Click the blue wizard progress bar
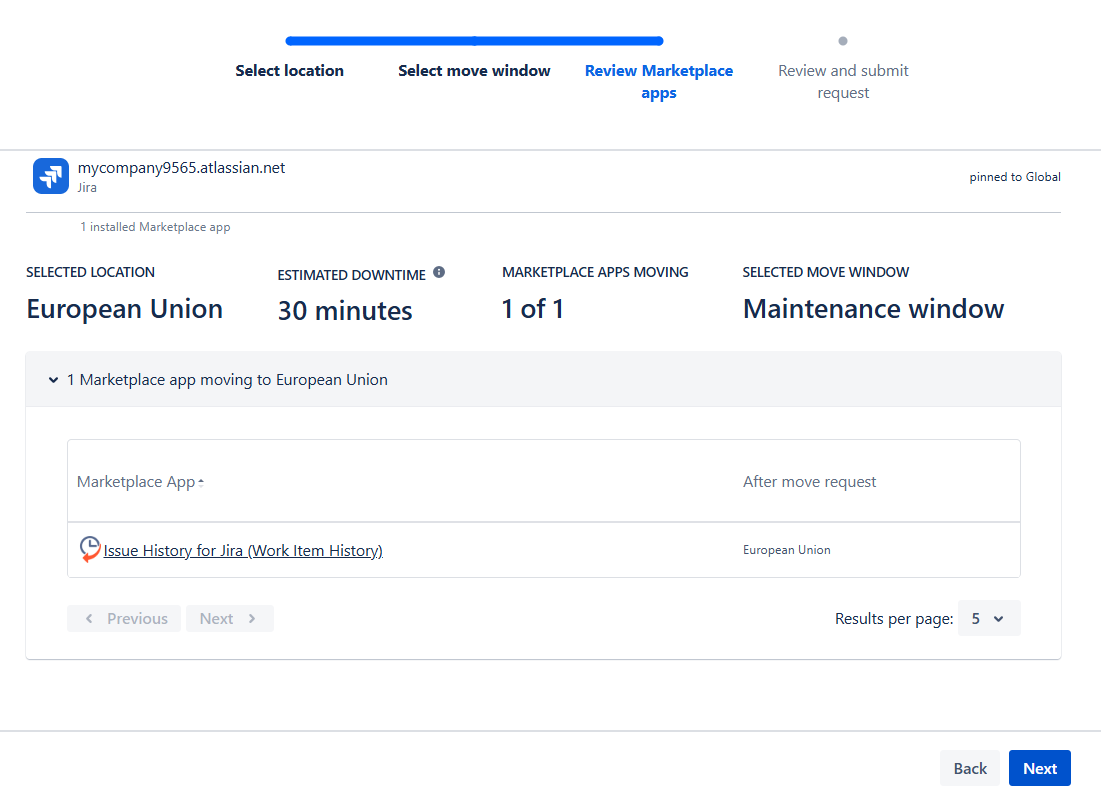 474,41
